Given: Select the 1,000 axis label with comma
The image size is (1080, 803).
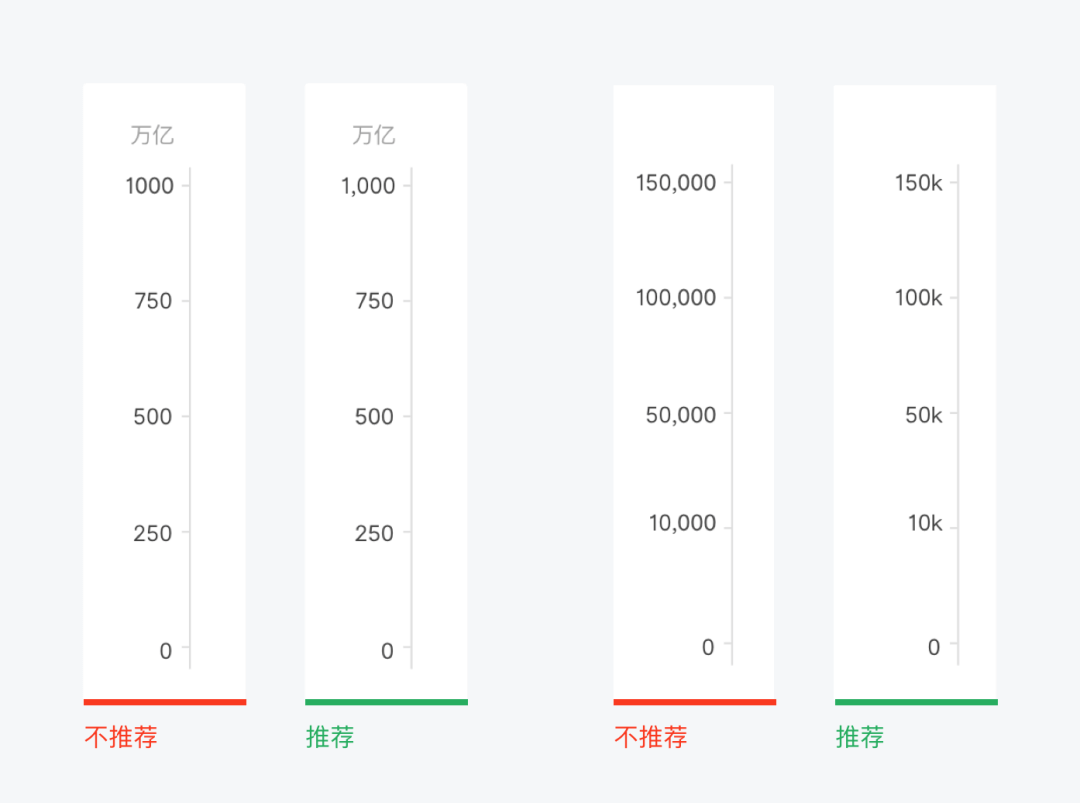Looking at the screenshot, I should [369, 185].
